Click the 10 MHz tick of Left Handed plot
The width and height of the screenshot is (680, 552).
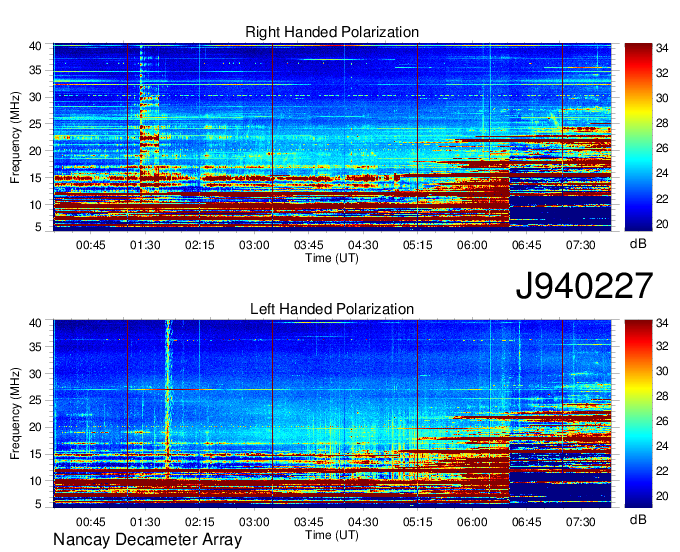(35, 481)
